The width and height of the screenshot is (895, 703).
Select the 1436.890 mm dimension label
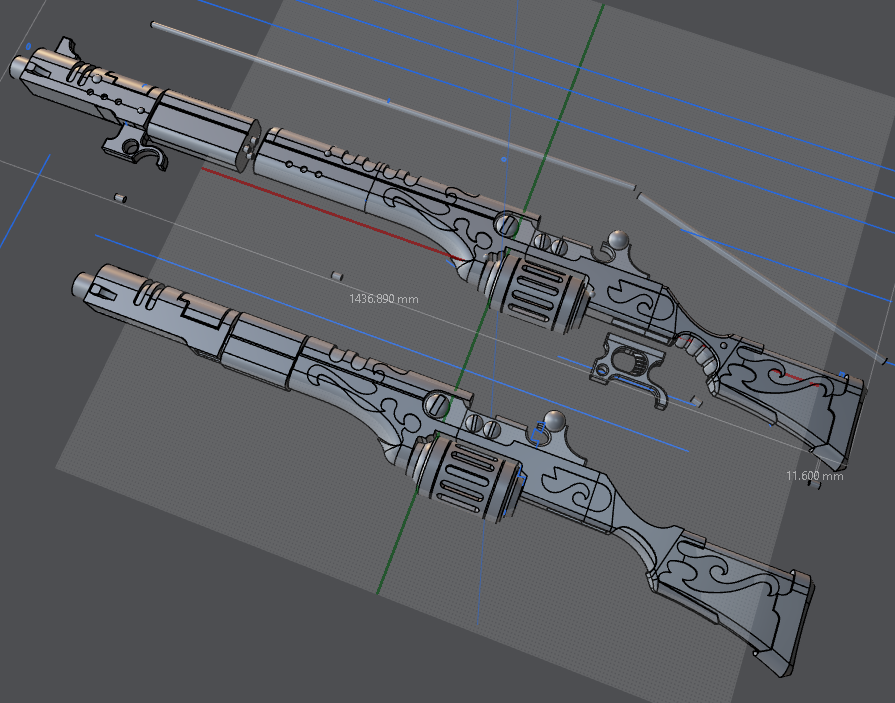384,298
